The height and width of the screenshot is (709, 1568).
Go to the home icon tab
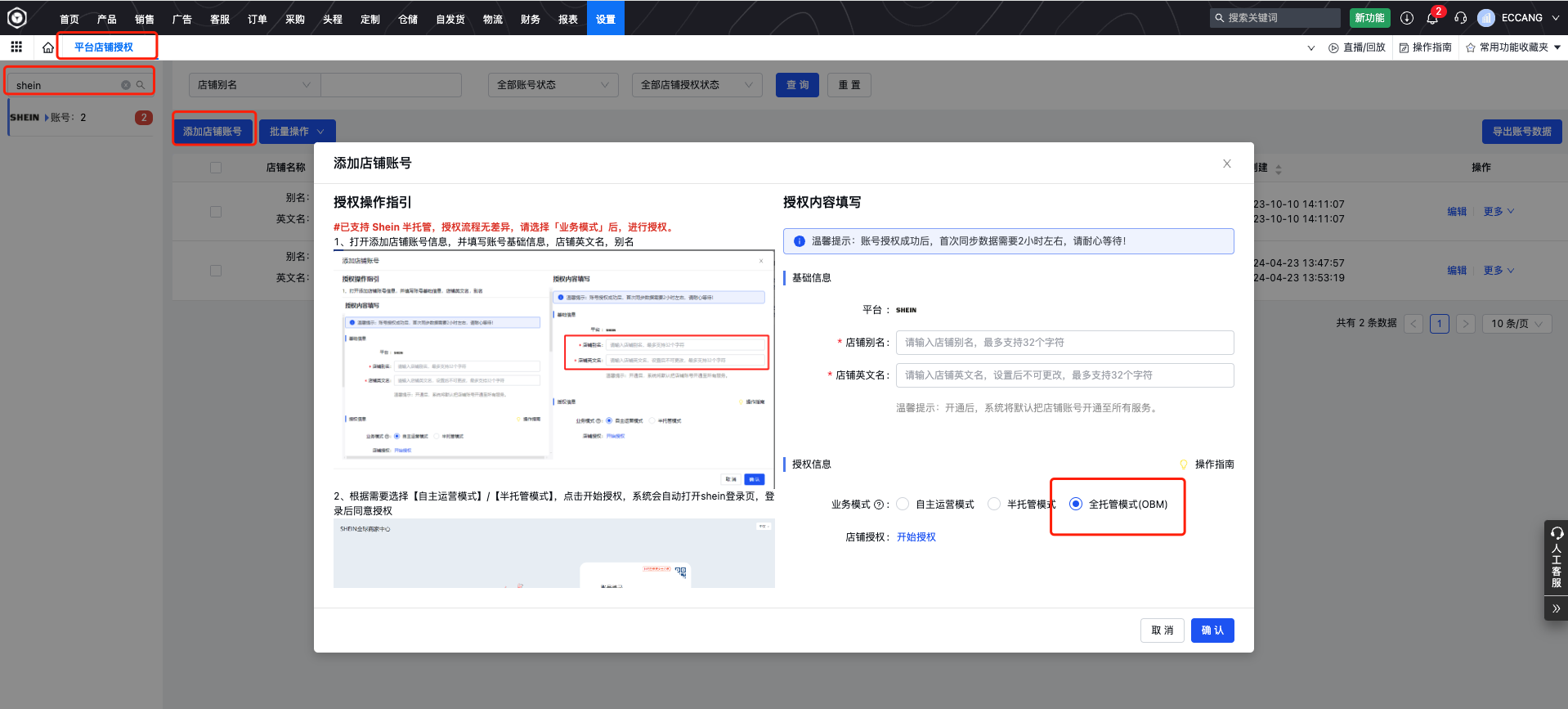(48, 47)
